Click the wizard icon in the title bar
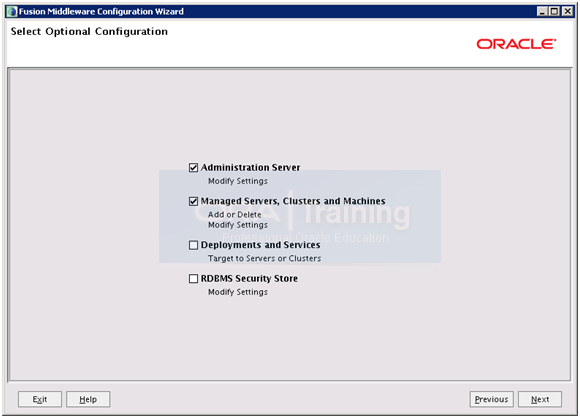The image size is (580, 418). (12, 11)
